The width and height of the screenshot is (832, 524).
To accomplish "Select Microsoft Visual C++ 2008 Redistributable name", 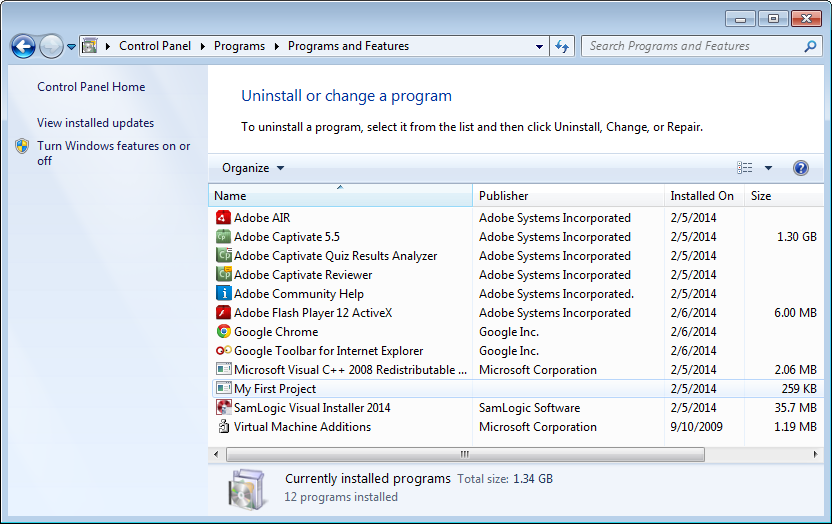I will (350, 370).
